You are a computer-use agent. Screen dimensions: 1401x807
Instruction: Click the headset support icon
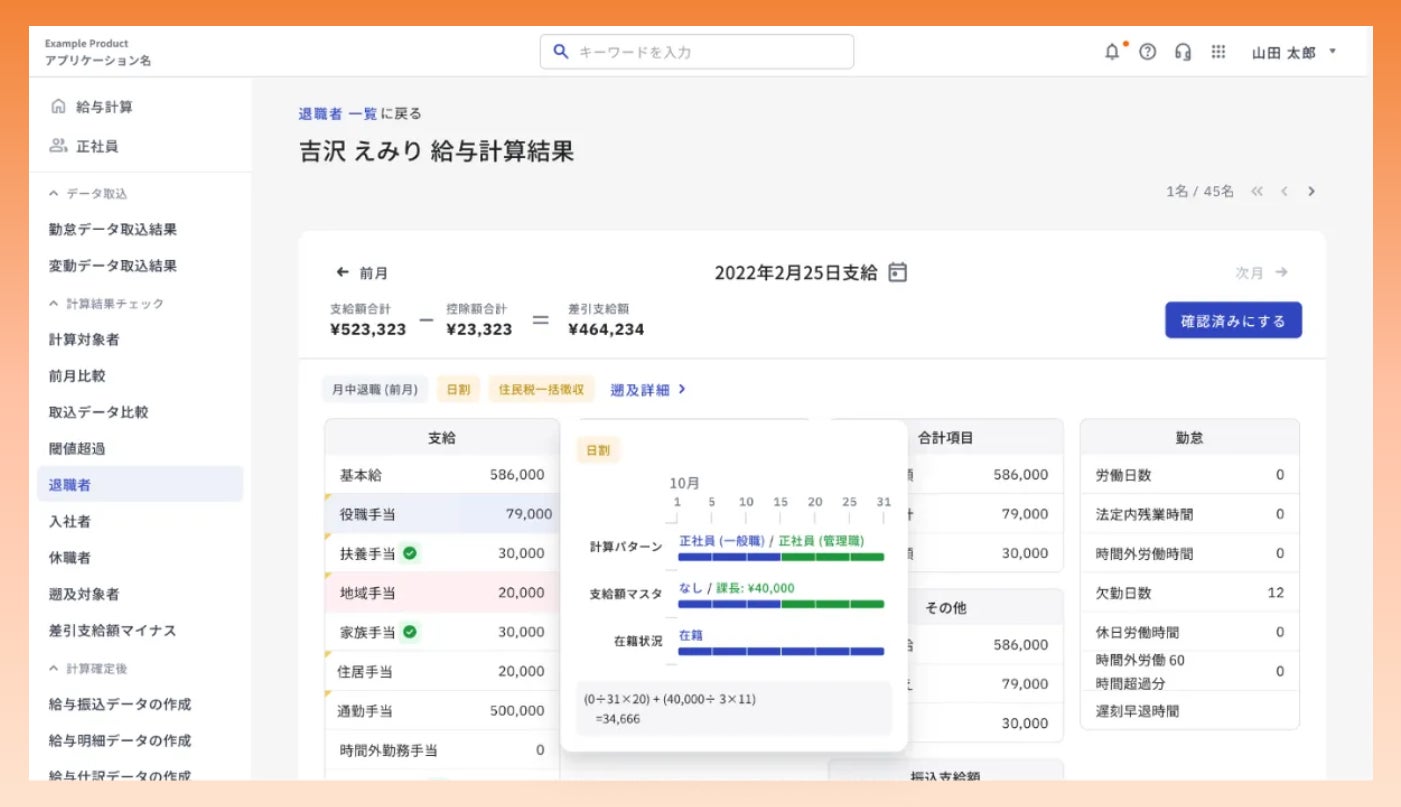click(x=1183, y=52)
